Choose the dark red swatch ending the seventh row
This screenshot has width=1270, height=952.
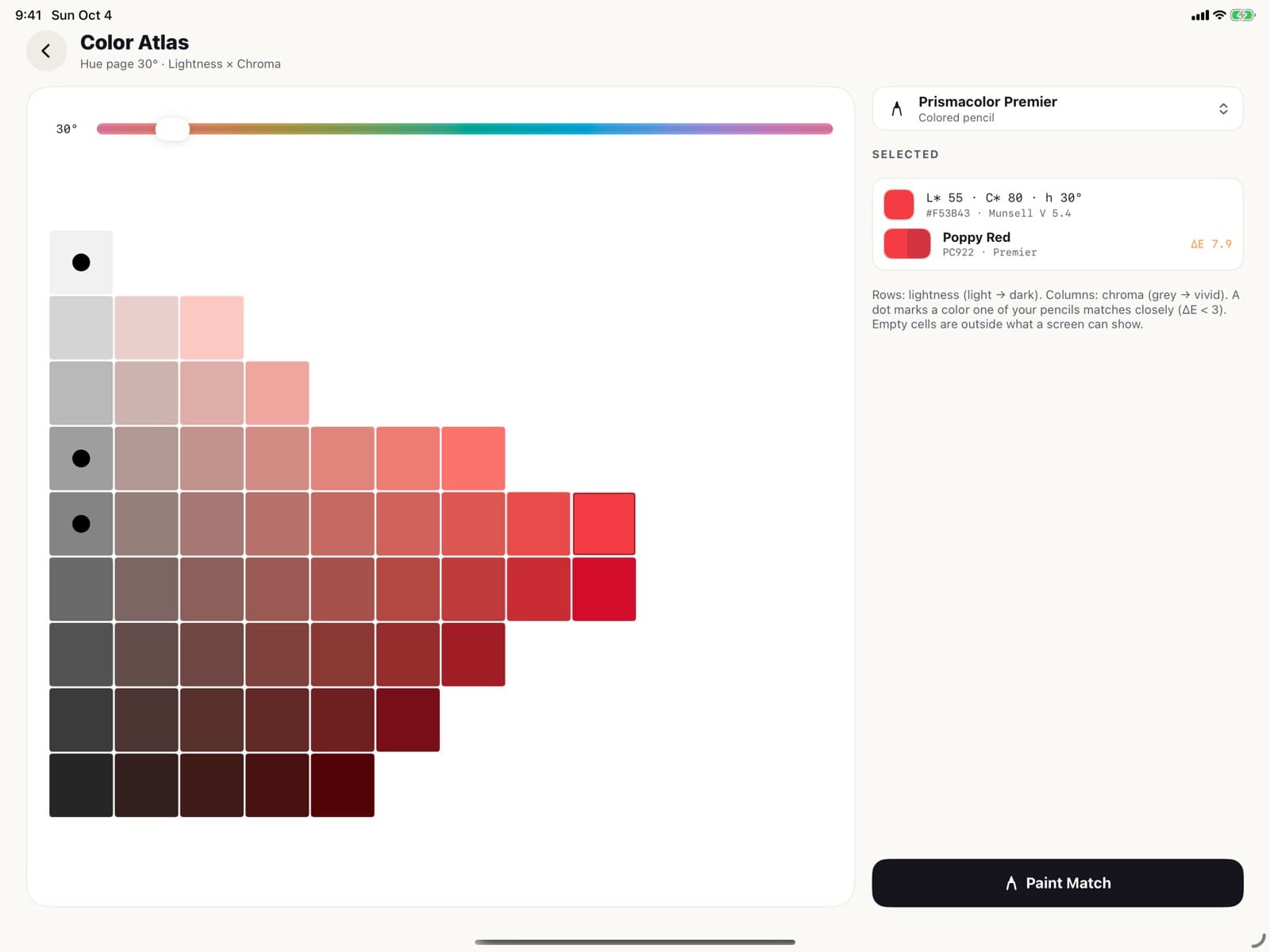[473, 654]
